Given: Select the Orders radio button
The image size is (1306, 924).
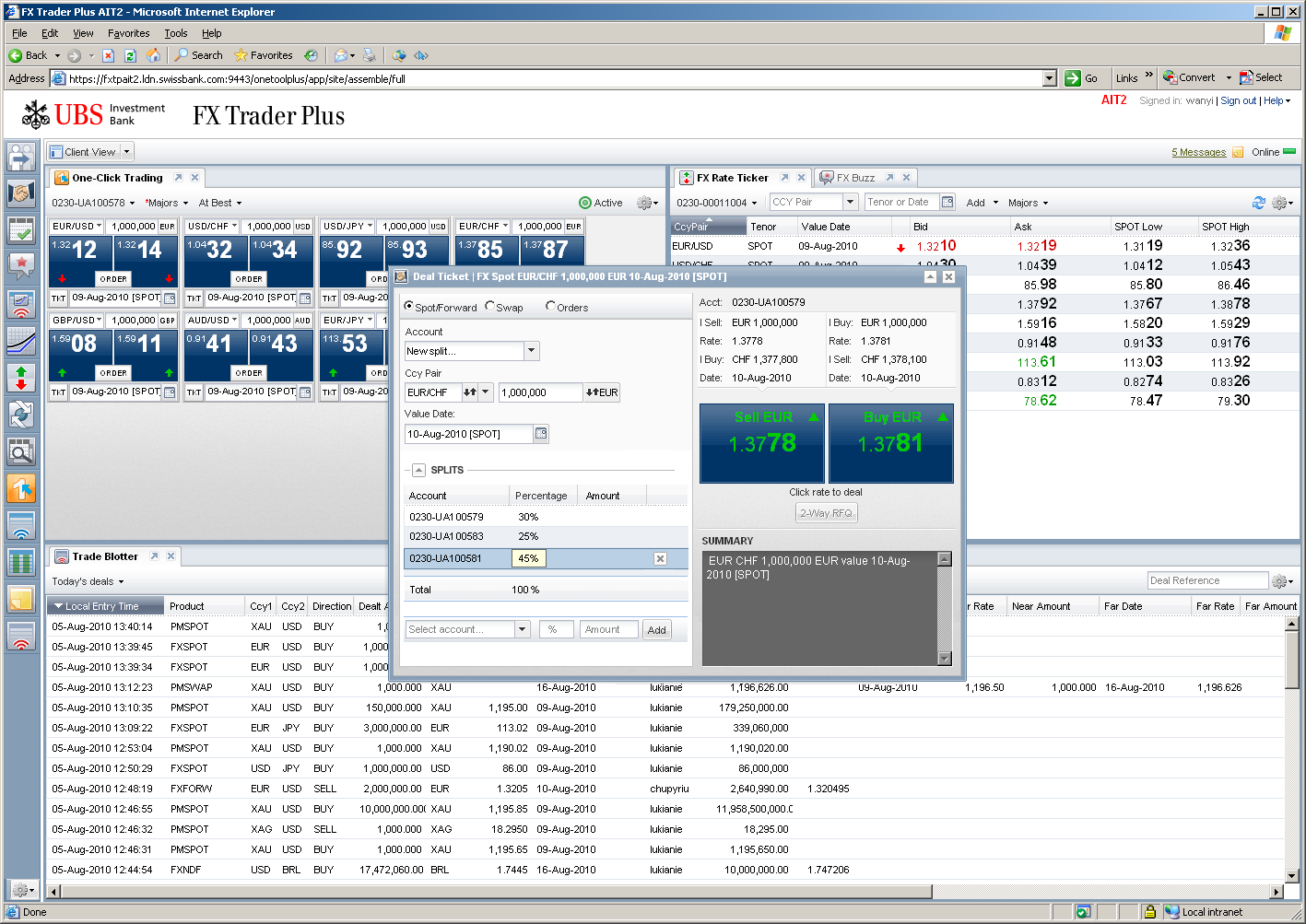Looking at the screenshot, I should tap(551, 307).
